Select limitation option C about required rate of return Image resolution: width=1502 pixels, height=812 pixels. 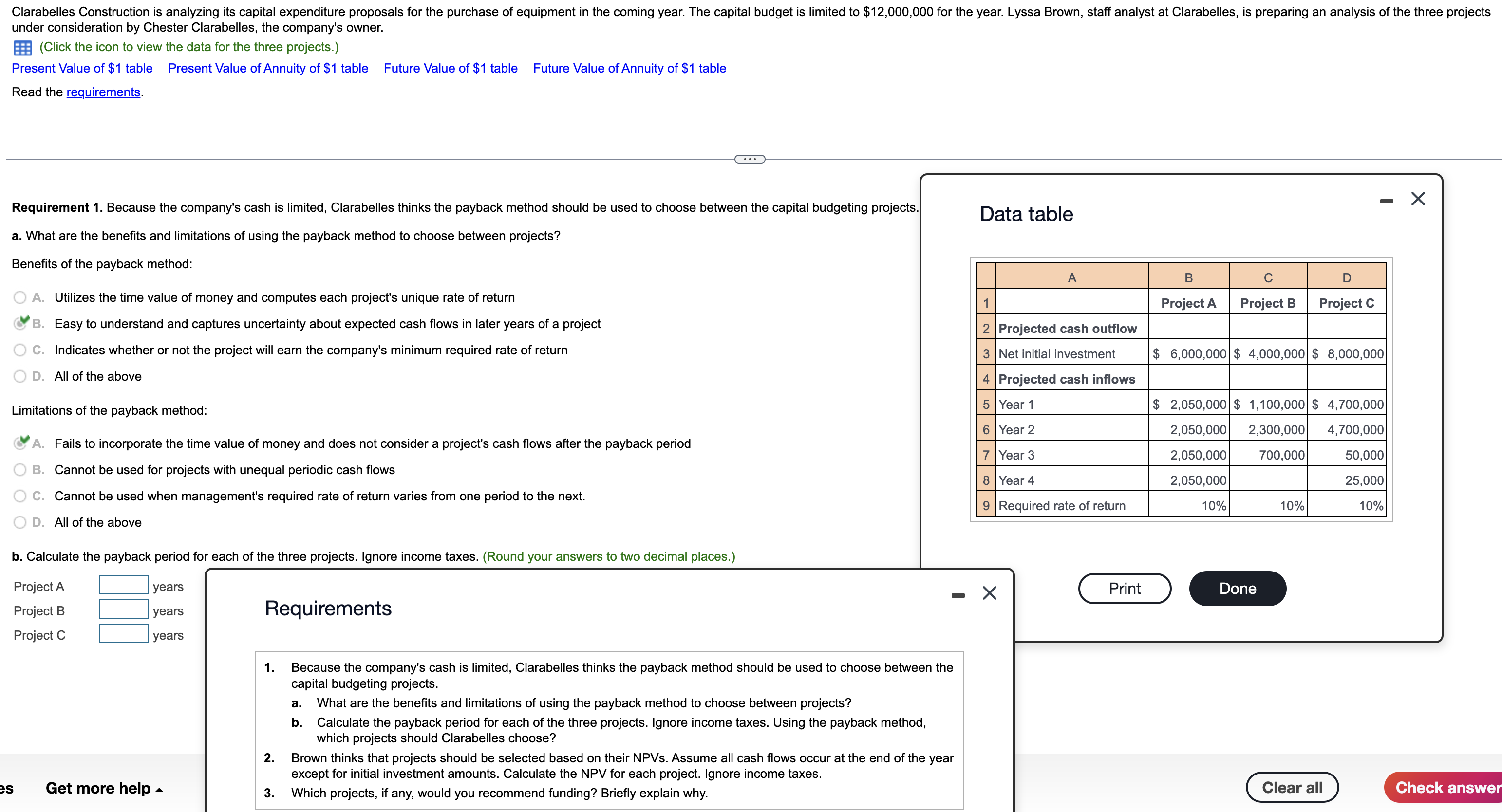tap(20, 496)
